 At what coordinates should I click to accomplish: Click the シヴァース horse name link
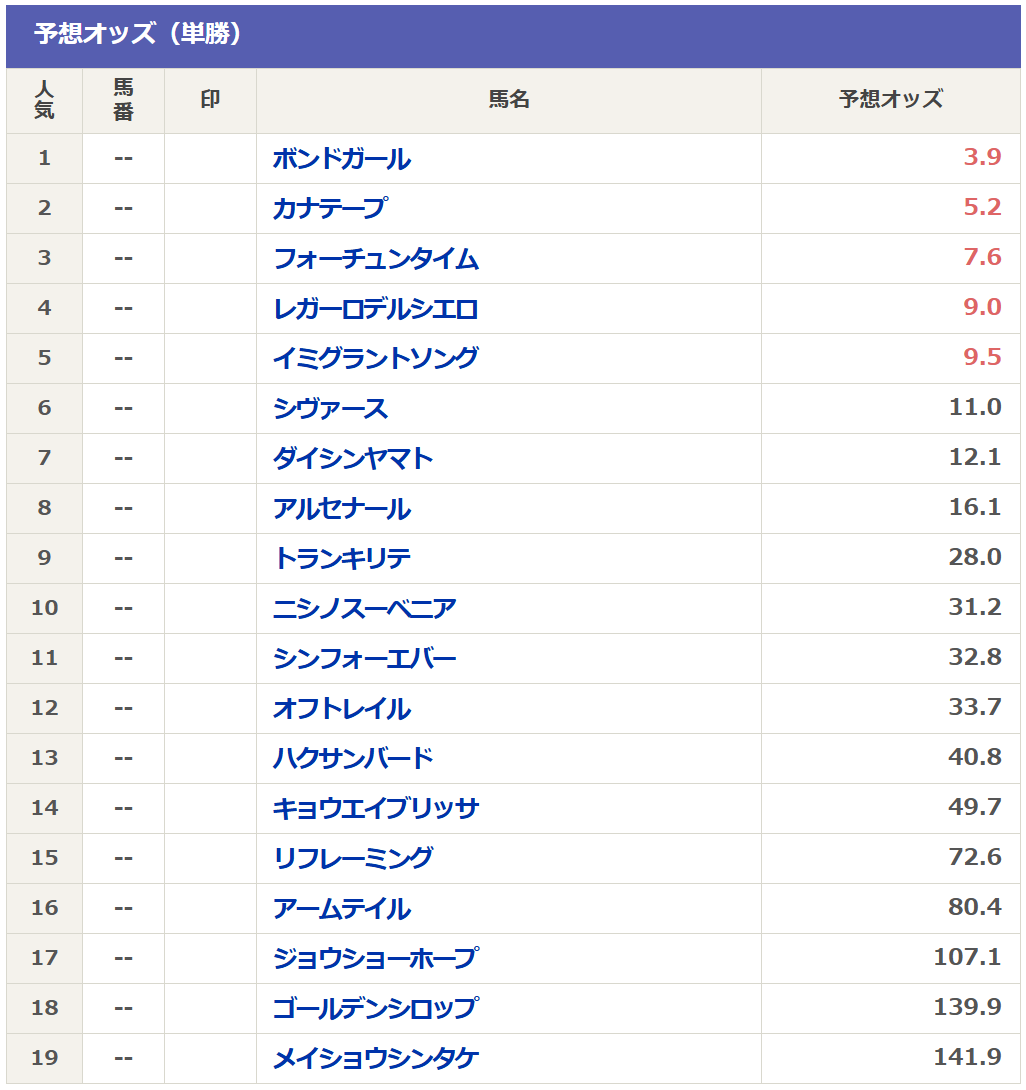coord(330,409)
